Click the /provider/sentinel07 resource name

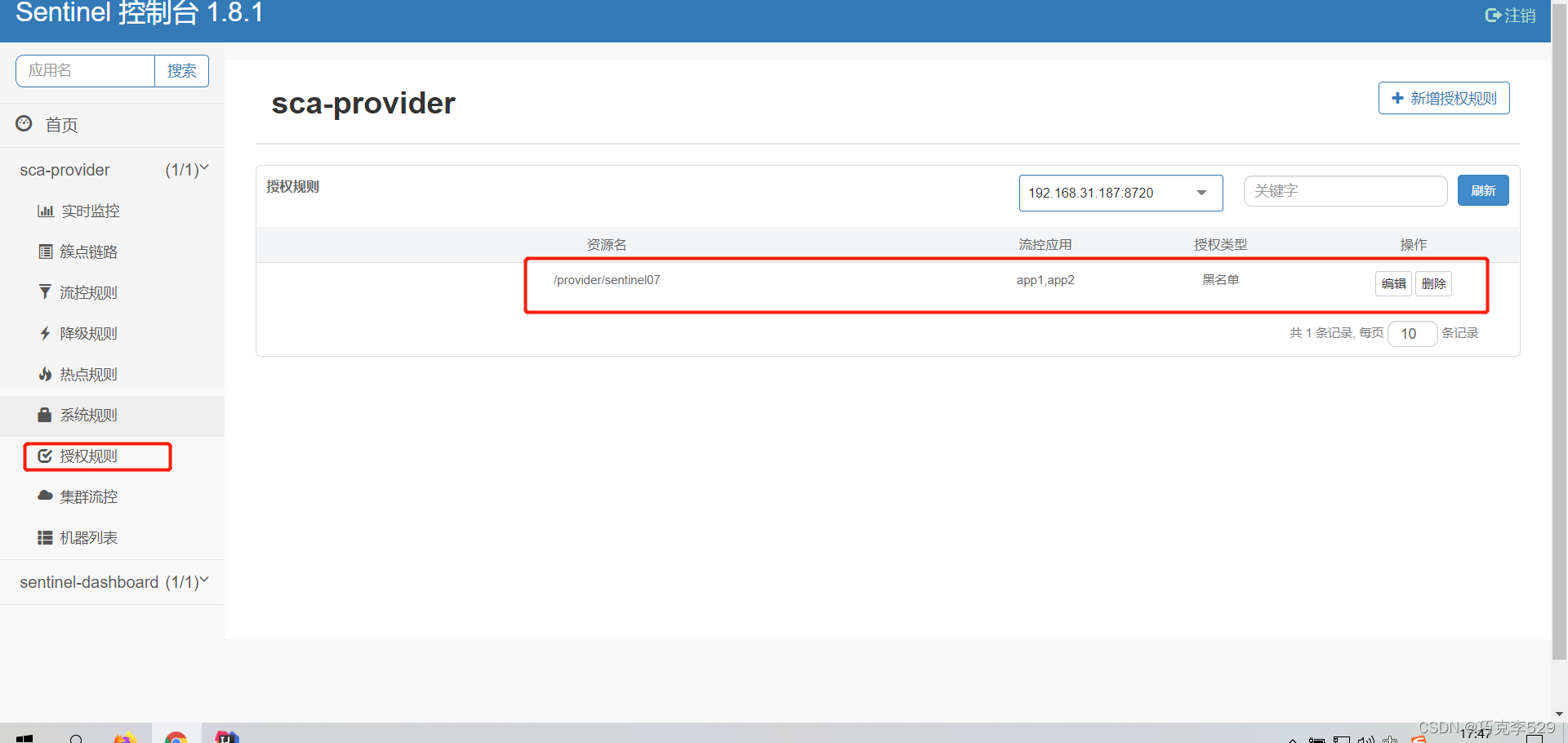click(607, 280)
